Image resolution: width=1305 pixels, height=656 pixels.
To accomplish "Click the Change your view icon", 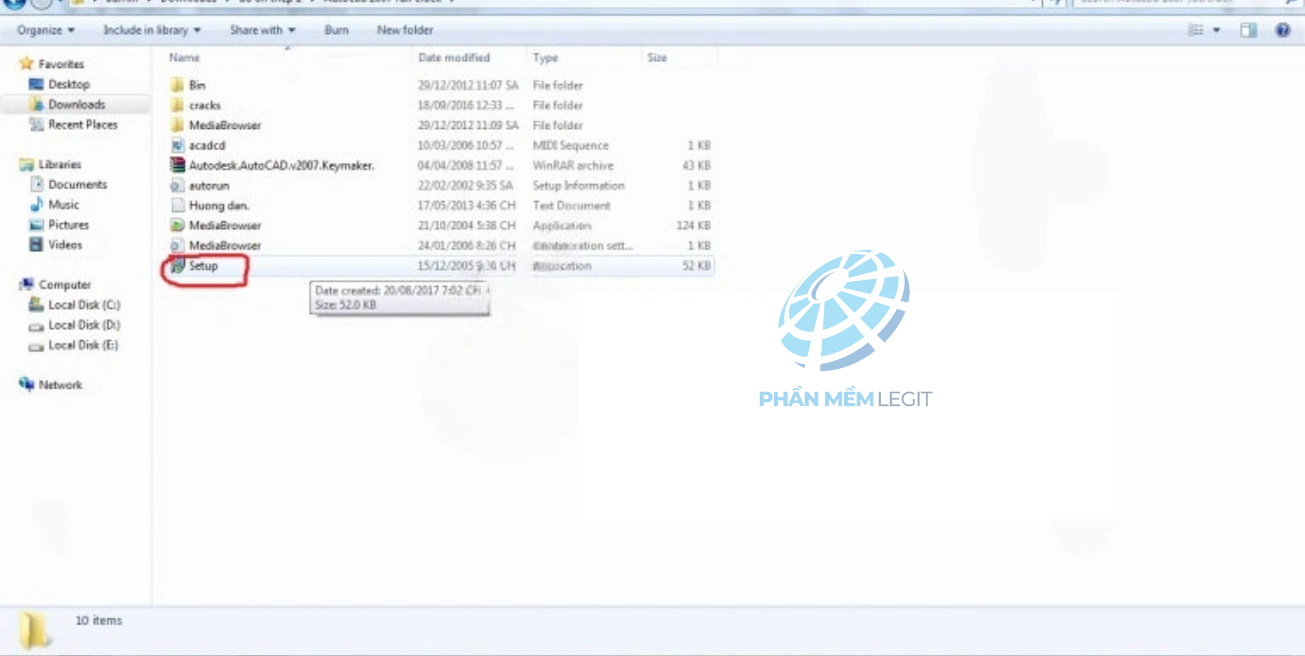I will (1196, 31).
